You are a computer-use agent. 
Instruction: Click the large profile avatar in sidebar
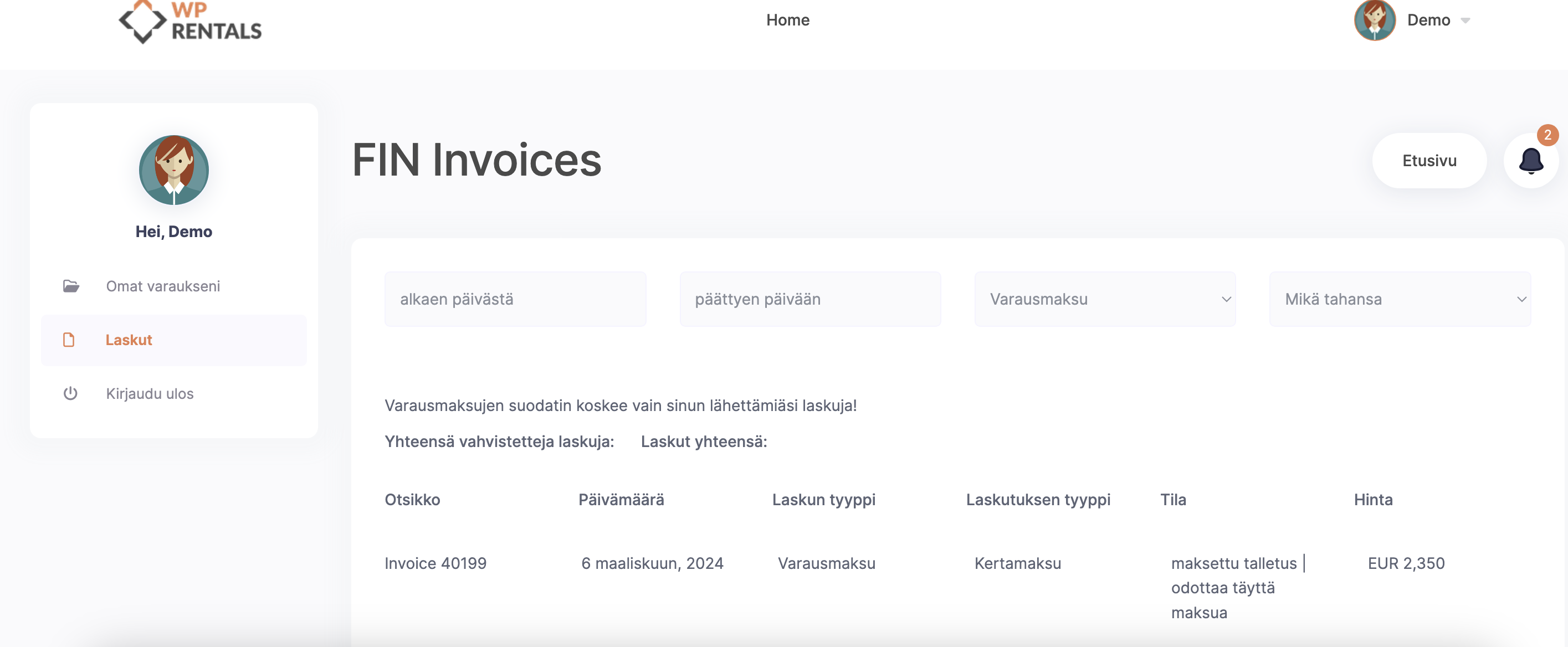tap(174, 170)
